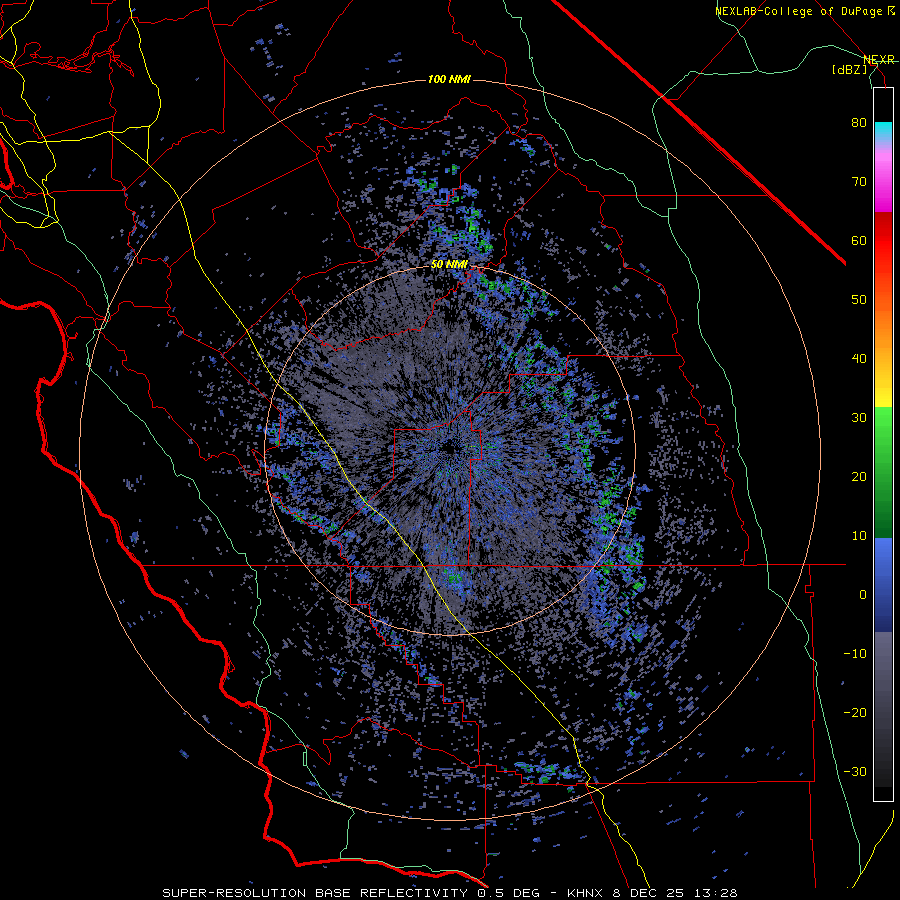This screenshot has height=900, width=900.
Task: Click the -30 value on the dBZ scale
Action: [855, 771]
